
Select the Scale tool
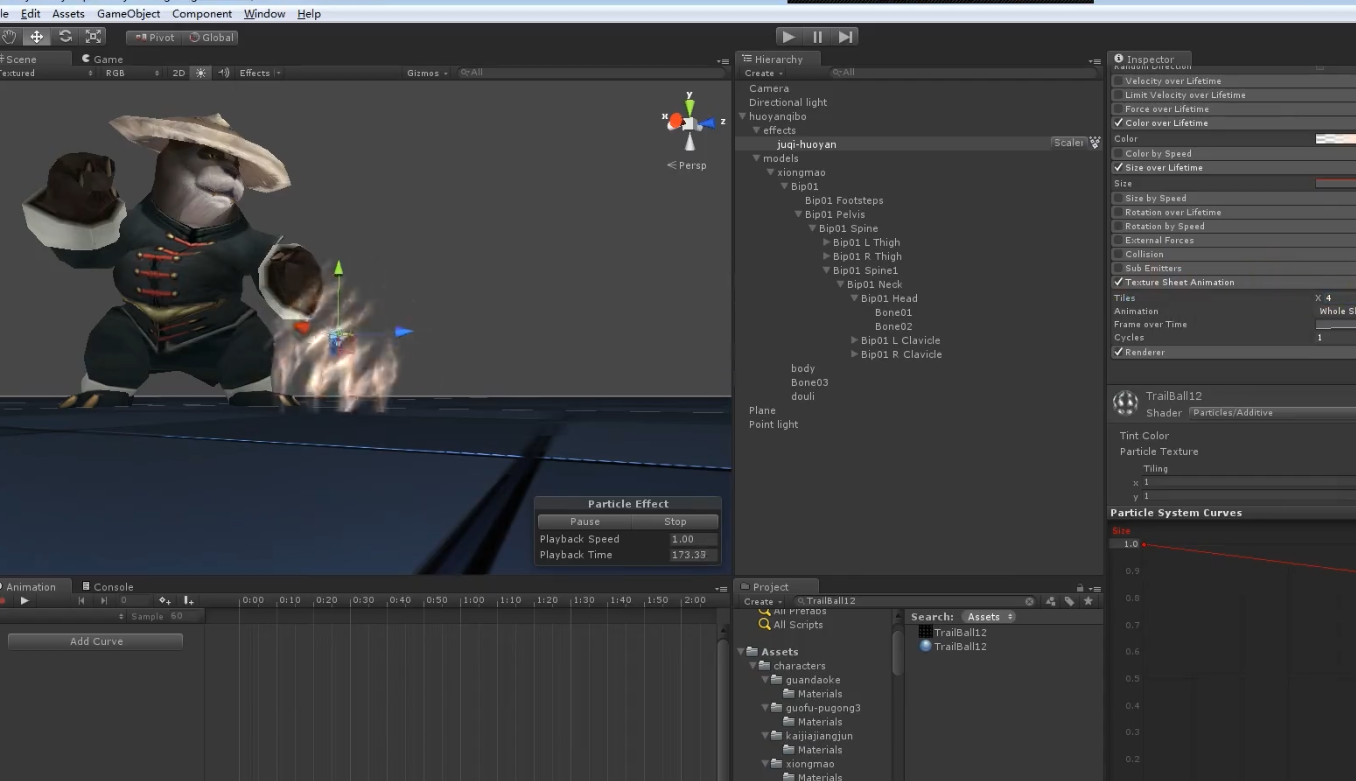pos(93,37)
